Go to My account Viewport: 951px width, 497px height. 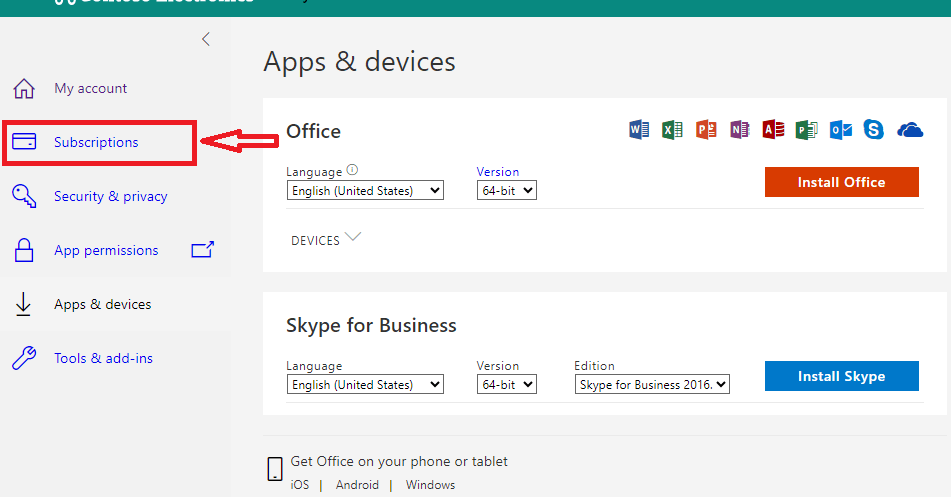click(90, 89)
